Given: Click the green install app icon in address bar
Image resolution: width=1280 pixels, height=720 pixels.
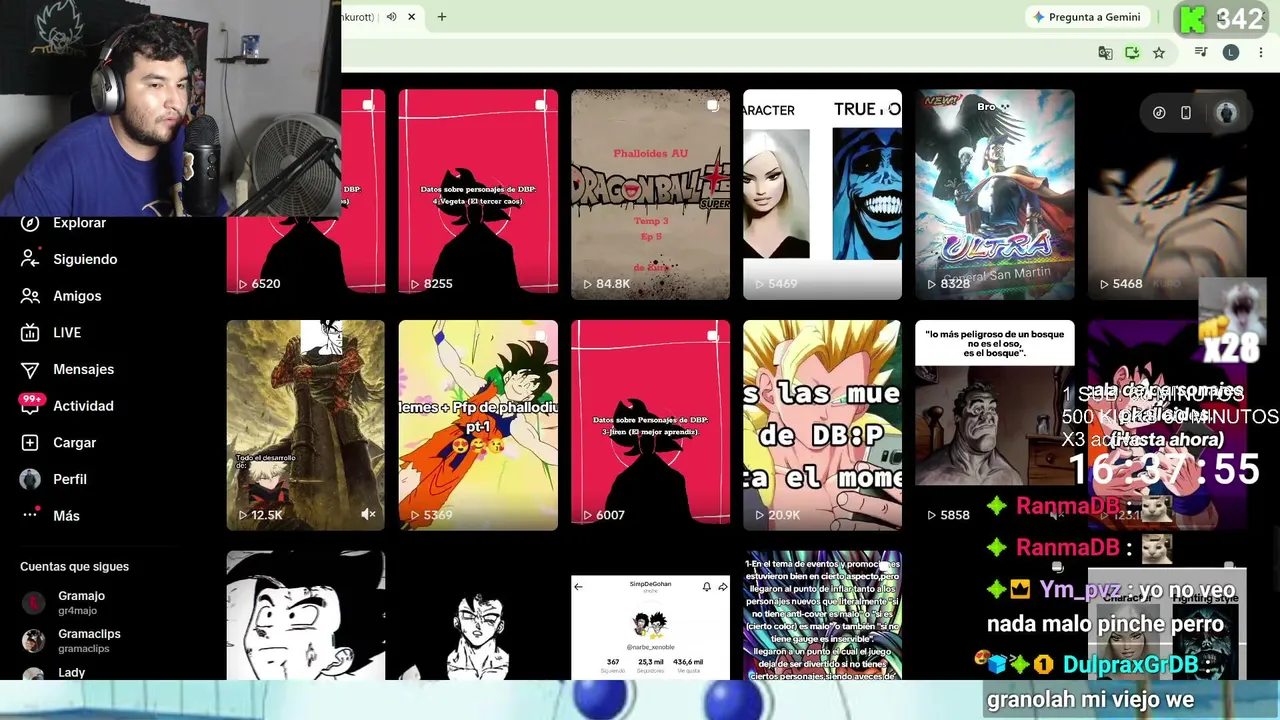Looking at the screenshot, I should point(1132,53).
